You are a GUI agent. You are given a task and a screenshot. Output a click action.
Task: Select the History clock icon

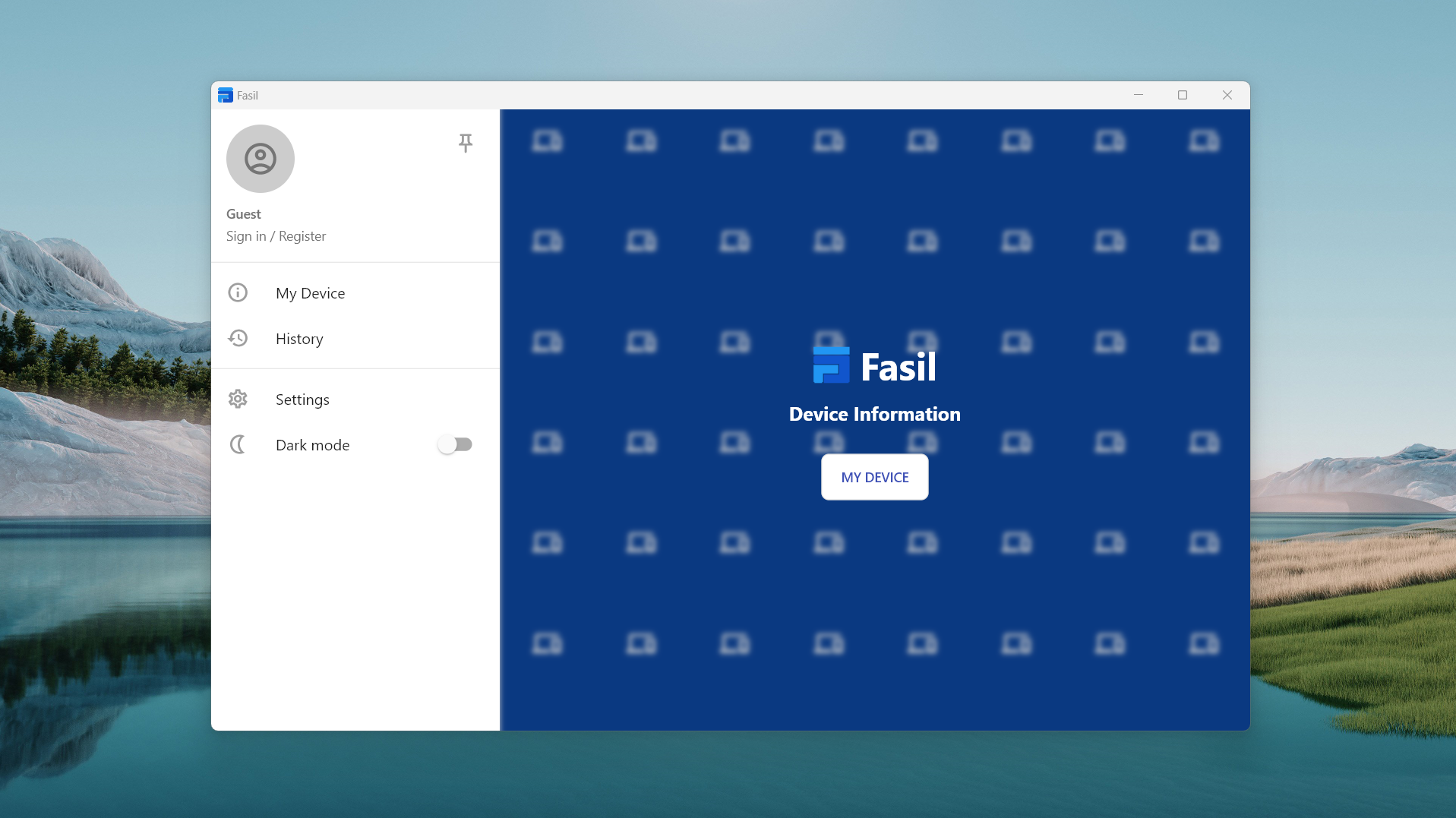pyautogui.click(x=238, y=338)
